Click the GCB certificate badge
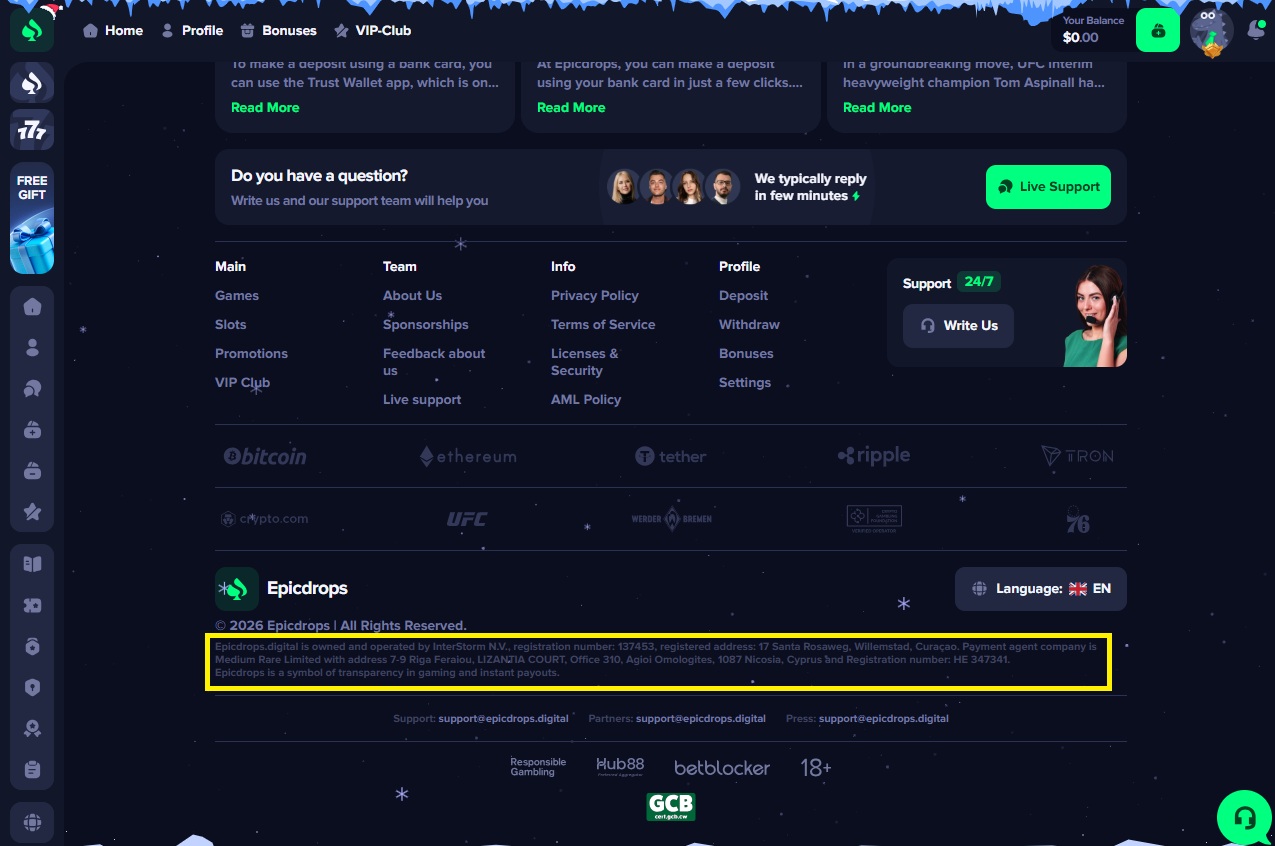Image resolution: width=1275 pixels, height=846 pixels. click(x=670, y=806)
